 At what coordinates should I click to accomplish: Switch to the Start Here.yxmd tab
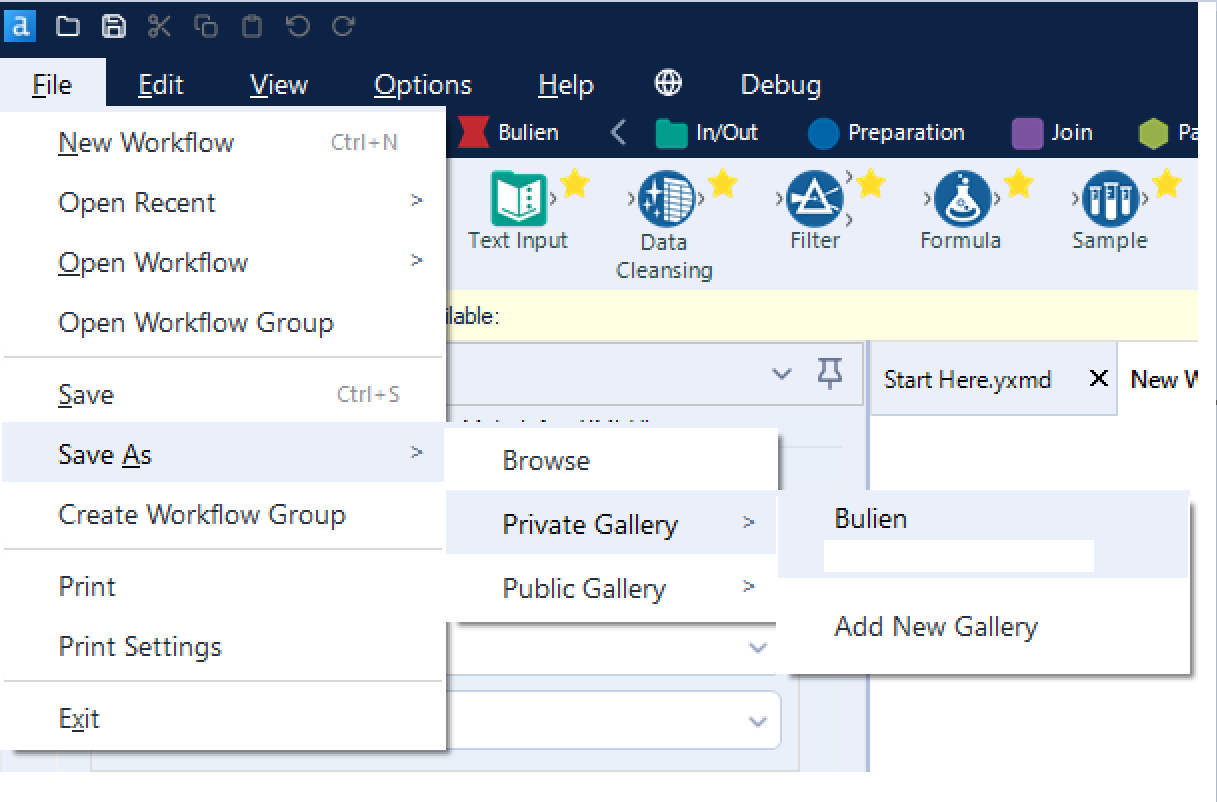966,379
